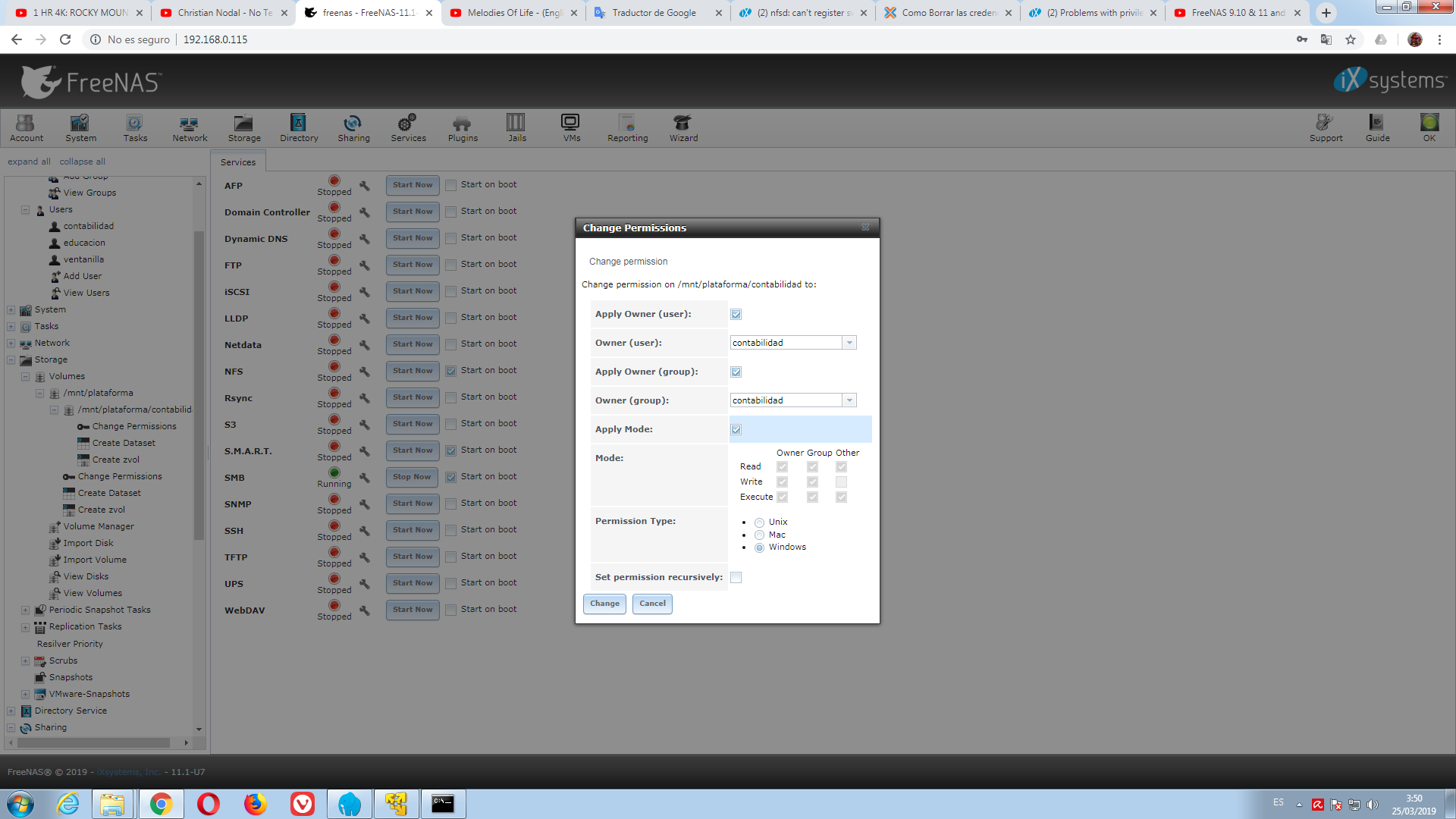1456x819 pixels.
Task: Collapse the Volumes tree node
Action: coord(25,377)
